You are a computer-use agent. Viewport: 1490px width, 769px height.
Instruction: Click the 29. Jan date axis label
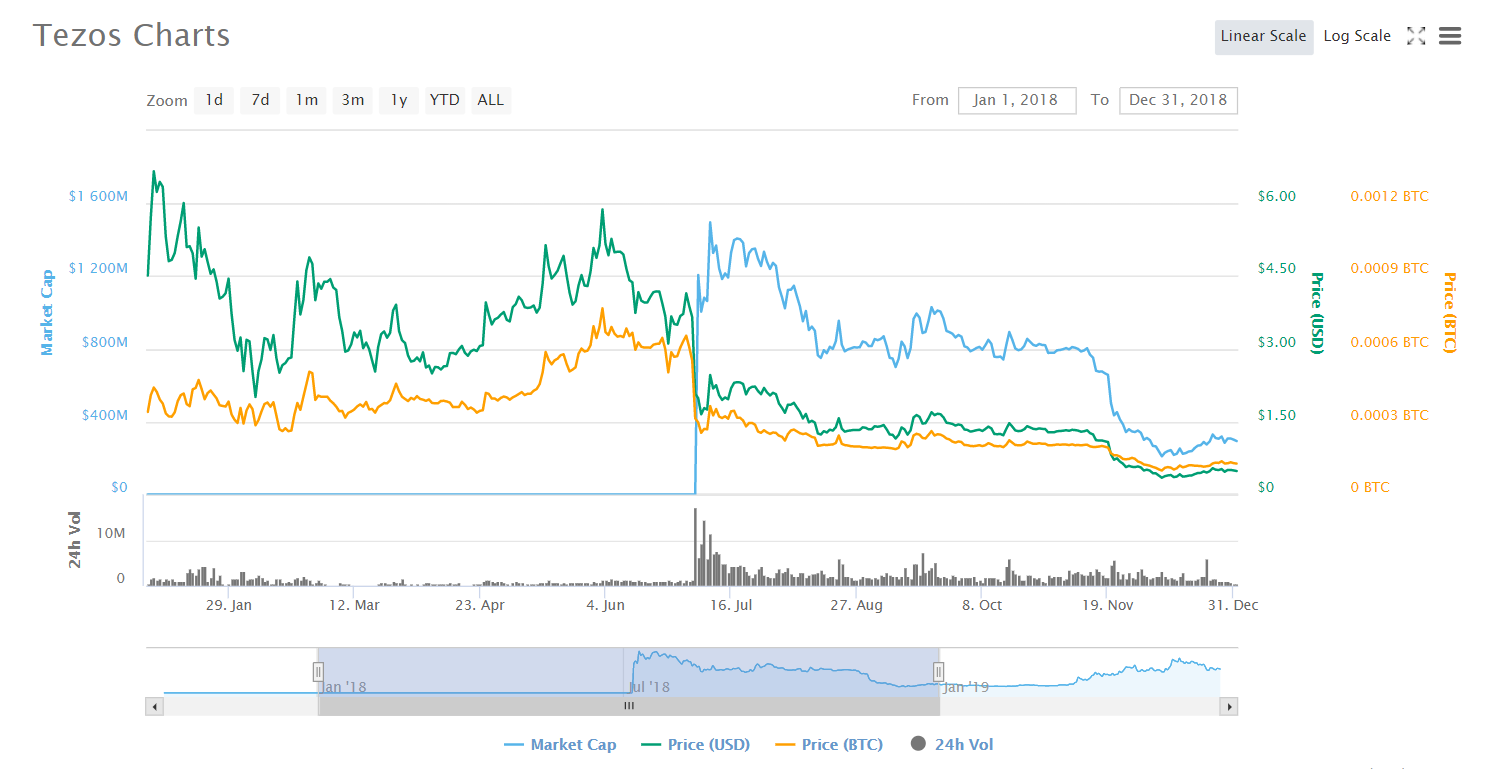pyautogui.click(x=229, y=605)
